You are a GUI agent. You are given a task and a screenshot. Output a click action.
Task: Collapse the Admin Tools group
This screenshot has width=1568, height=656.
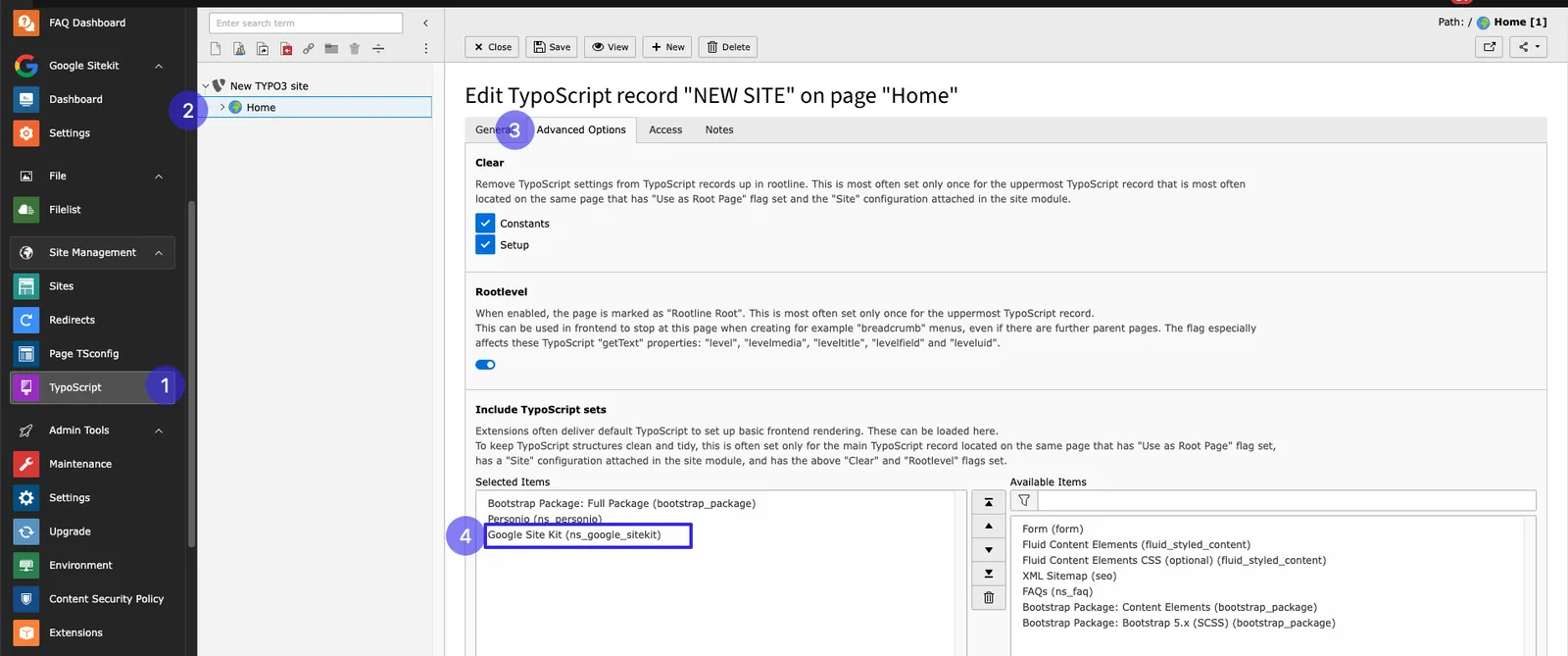click(159, 430)
